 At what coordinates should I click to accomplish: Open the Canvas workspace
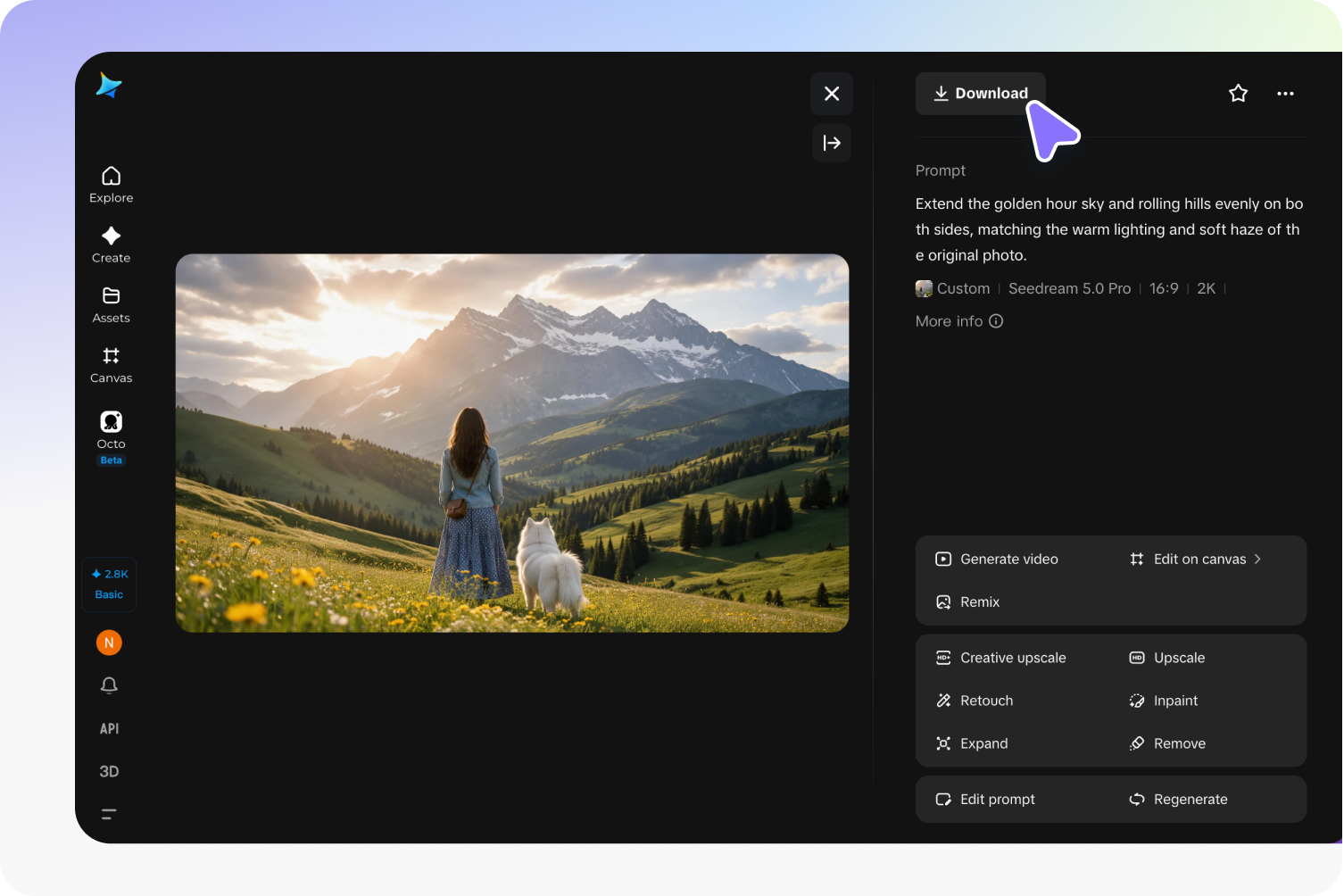pyautogui.click(x=111, y=365)
